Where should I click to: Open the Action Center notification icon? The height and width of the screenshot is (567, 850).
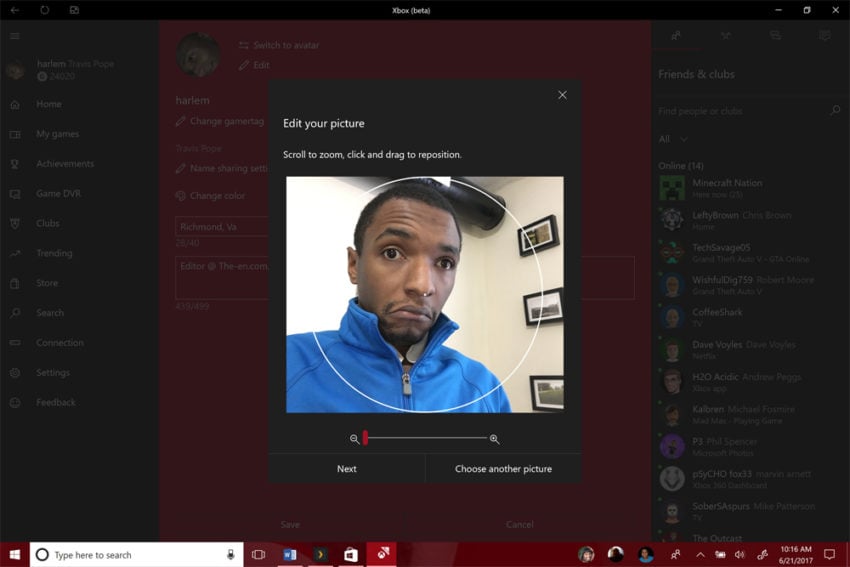(829, 555)
